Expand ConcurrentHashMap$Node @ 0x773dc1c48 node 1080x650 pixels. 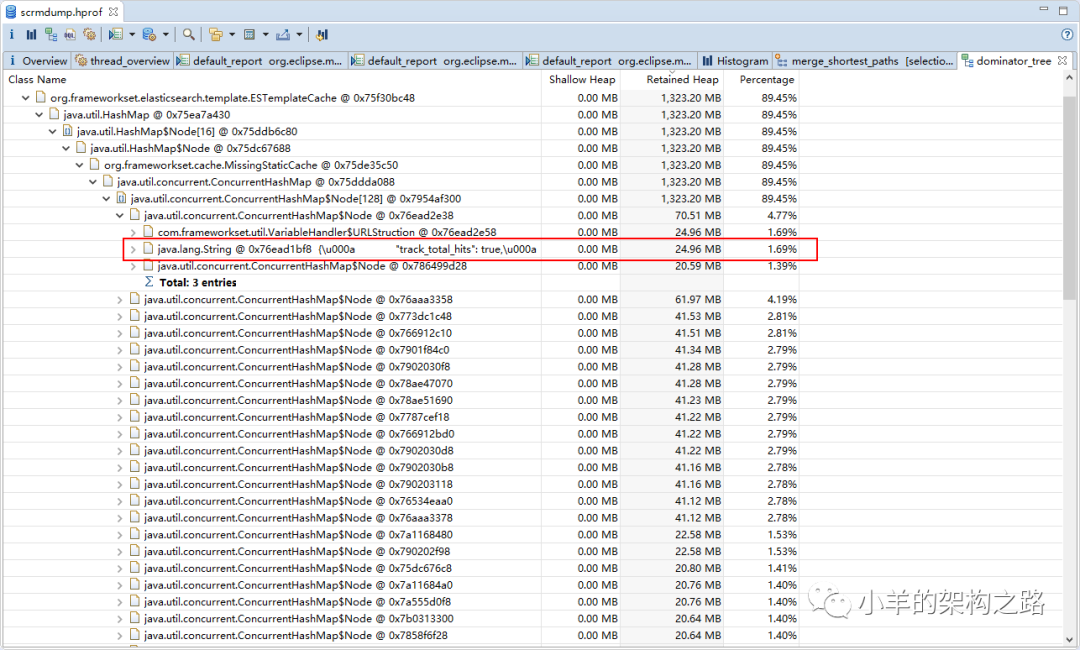120,316
